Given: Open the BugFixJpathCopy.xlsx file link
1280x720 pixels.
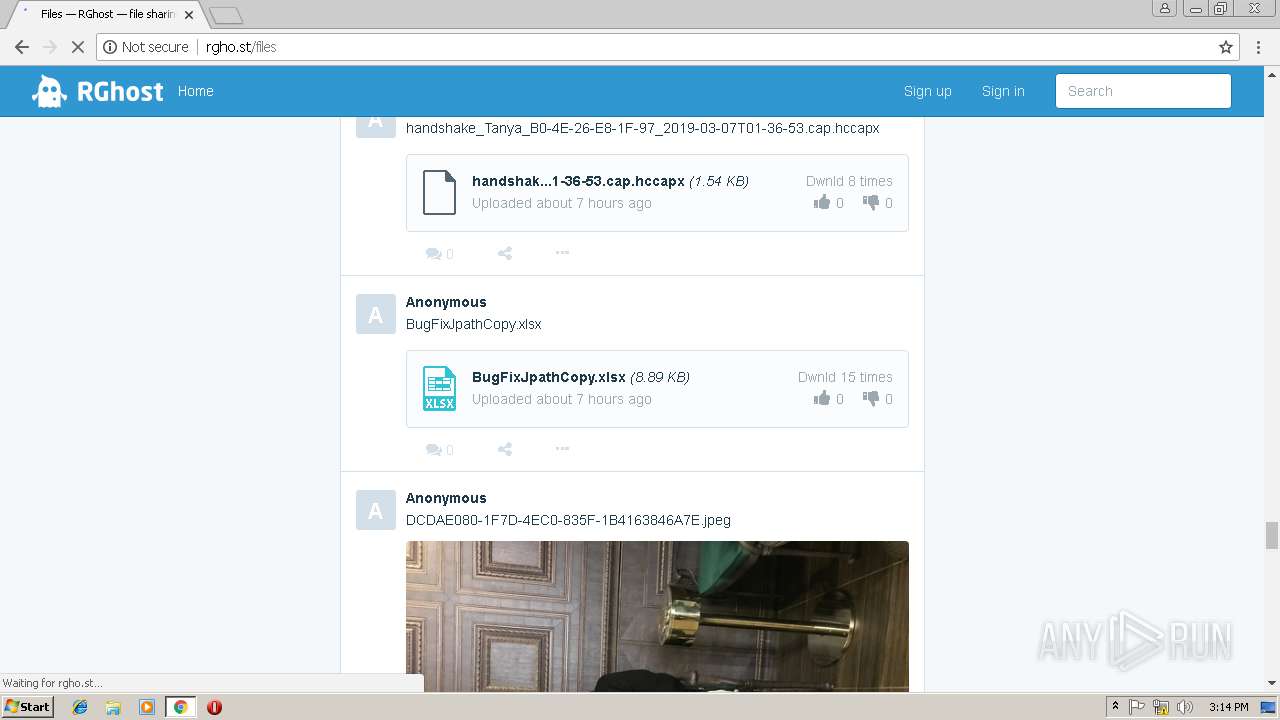Looking at the screenshot, I should (x=549, y=377).
